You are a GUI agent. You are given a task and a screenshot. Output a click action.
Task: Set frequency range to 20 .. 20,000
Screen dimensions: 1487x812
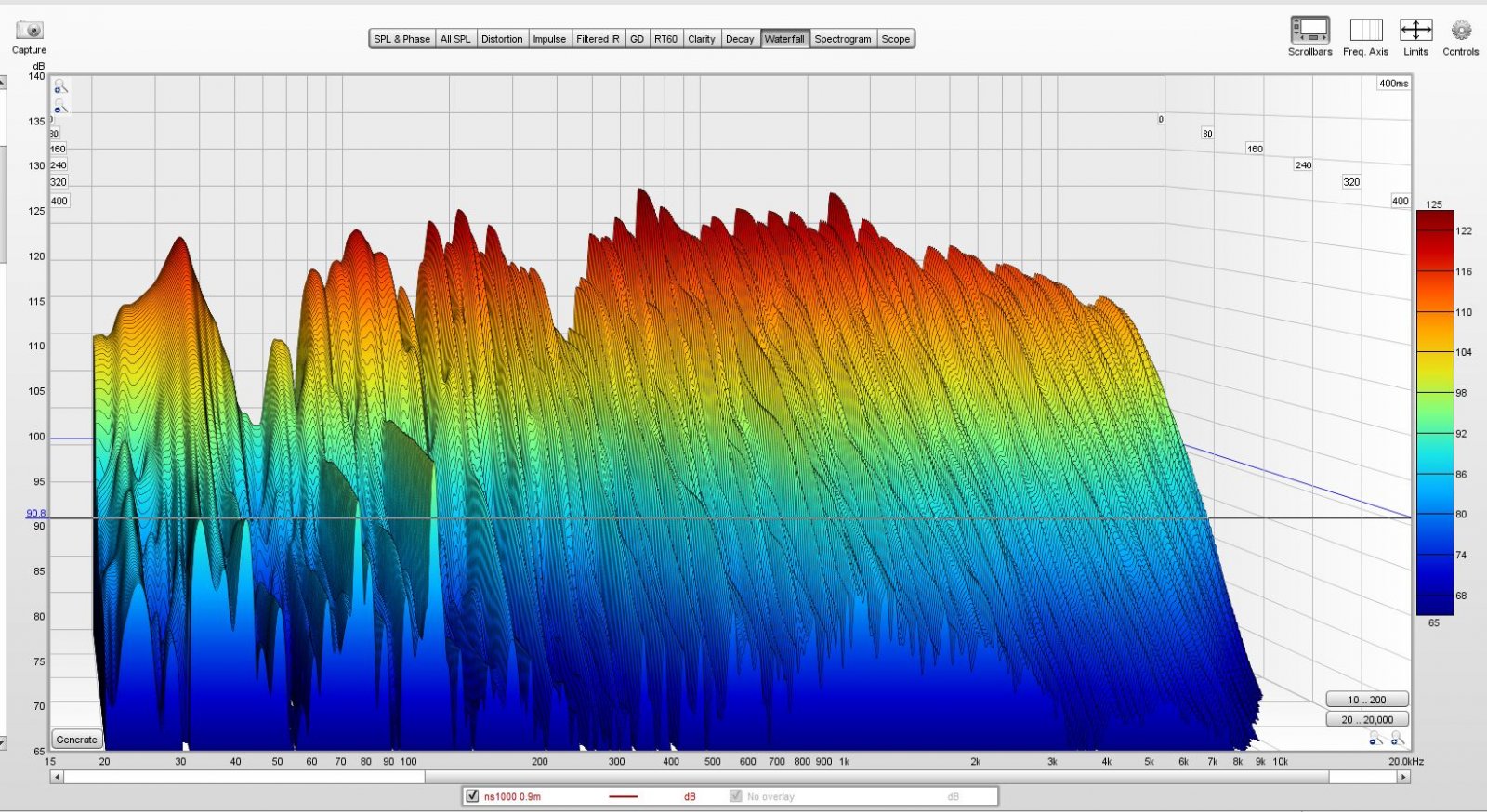(x=1366, y=719)
